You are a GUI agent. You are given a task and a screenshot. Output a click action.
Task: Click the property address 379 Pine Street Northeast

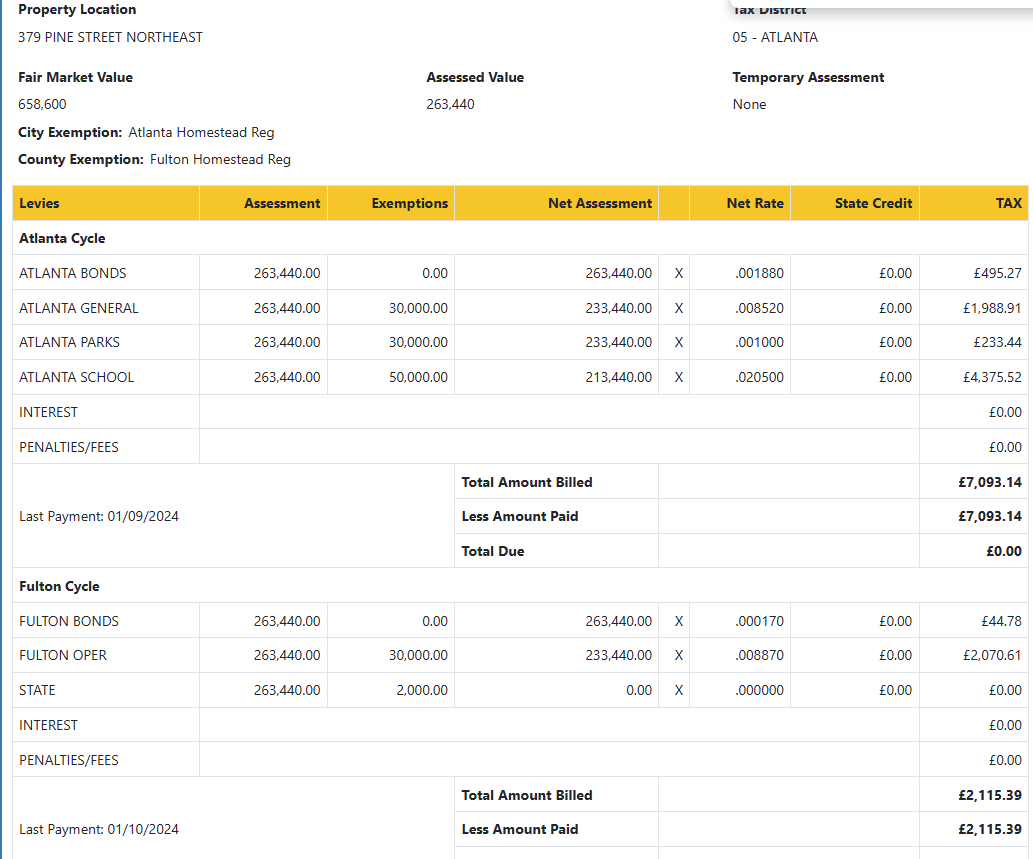(x=110, y=37)
